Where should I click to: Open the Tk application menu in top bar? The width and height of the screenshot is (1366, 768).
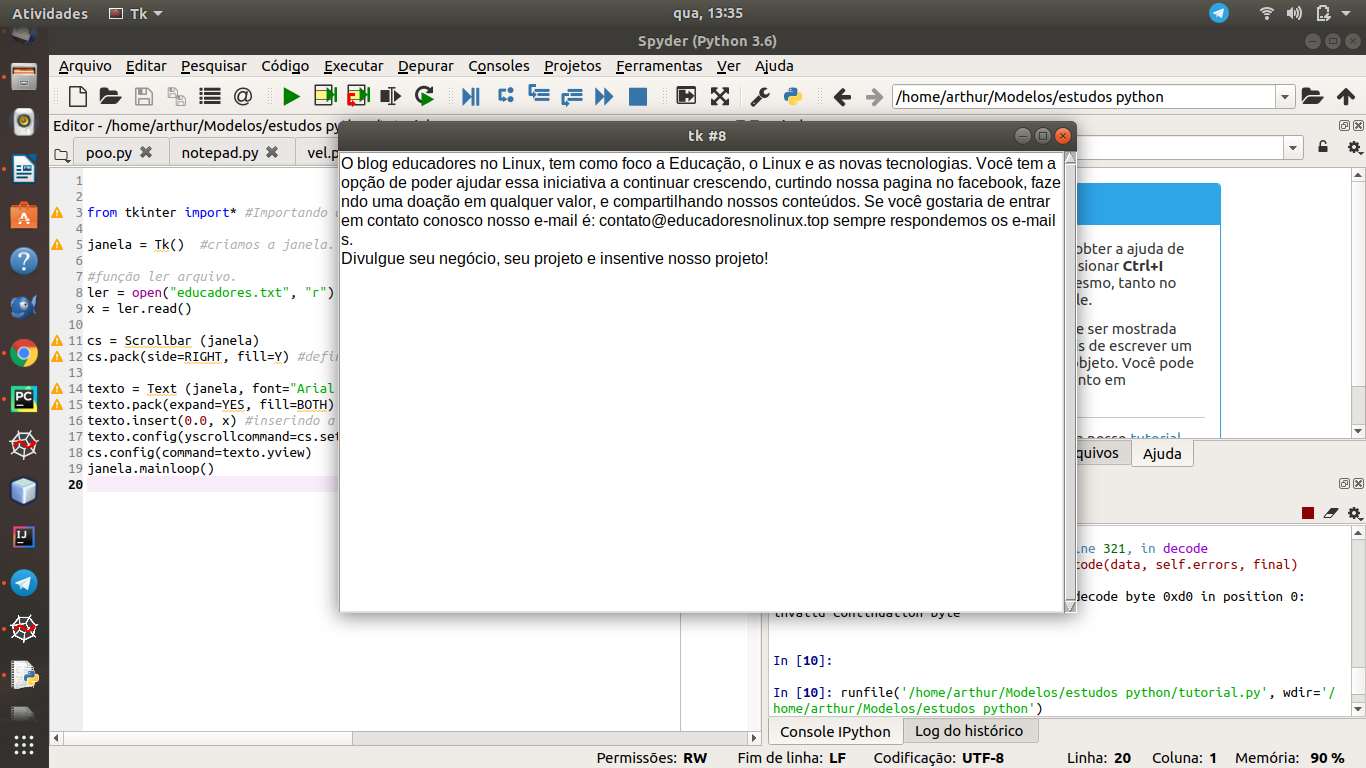tap(136, 13)
